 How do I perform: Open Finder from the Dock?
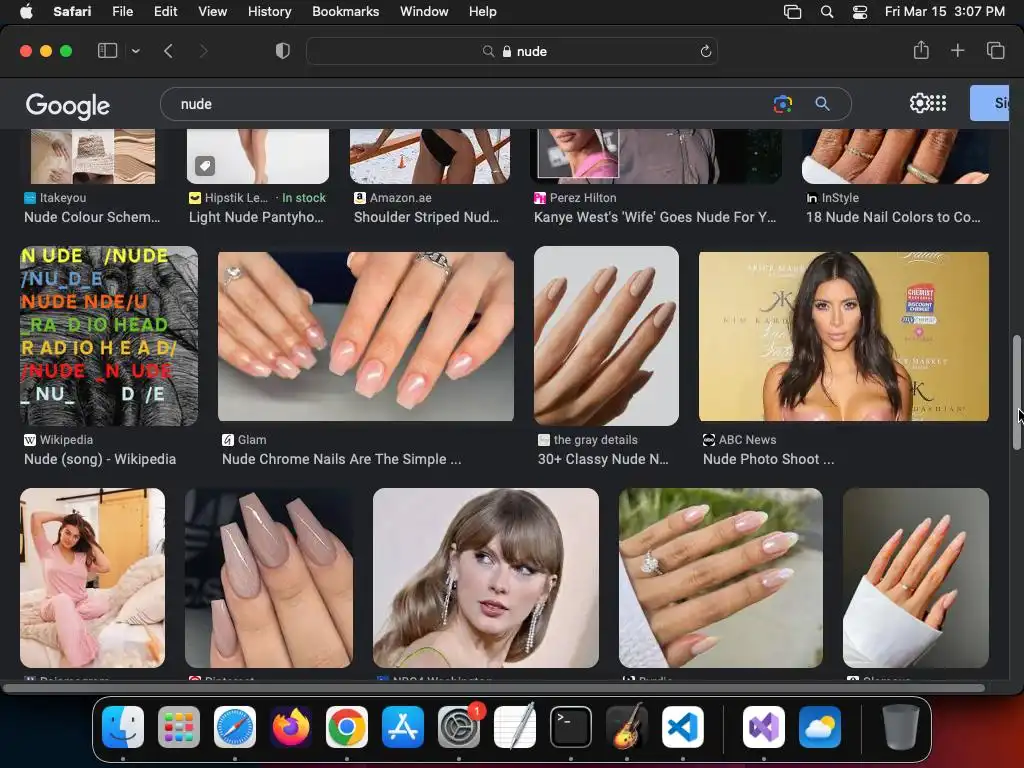123,727
